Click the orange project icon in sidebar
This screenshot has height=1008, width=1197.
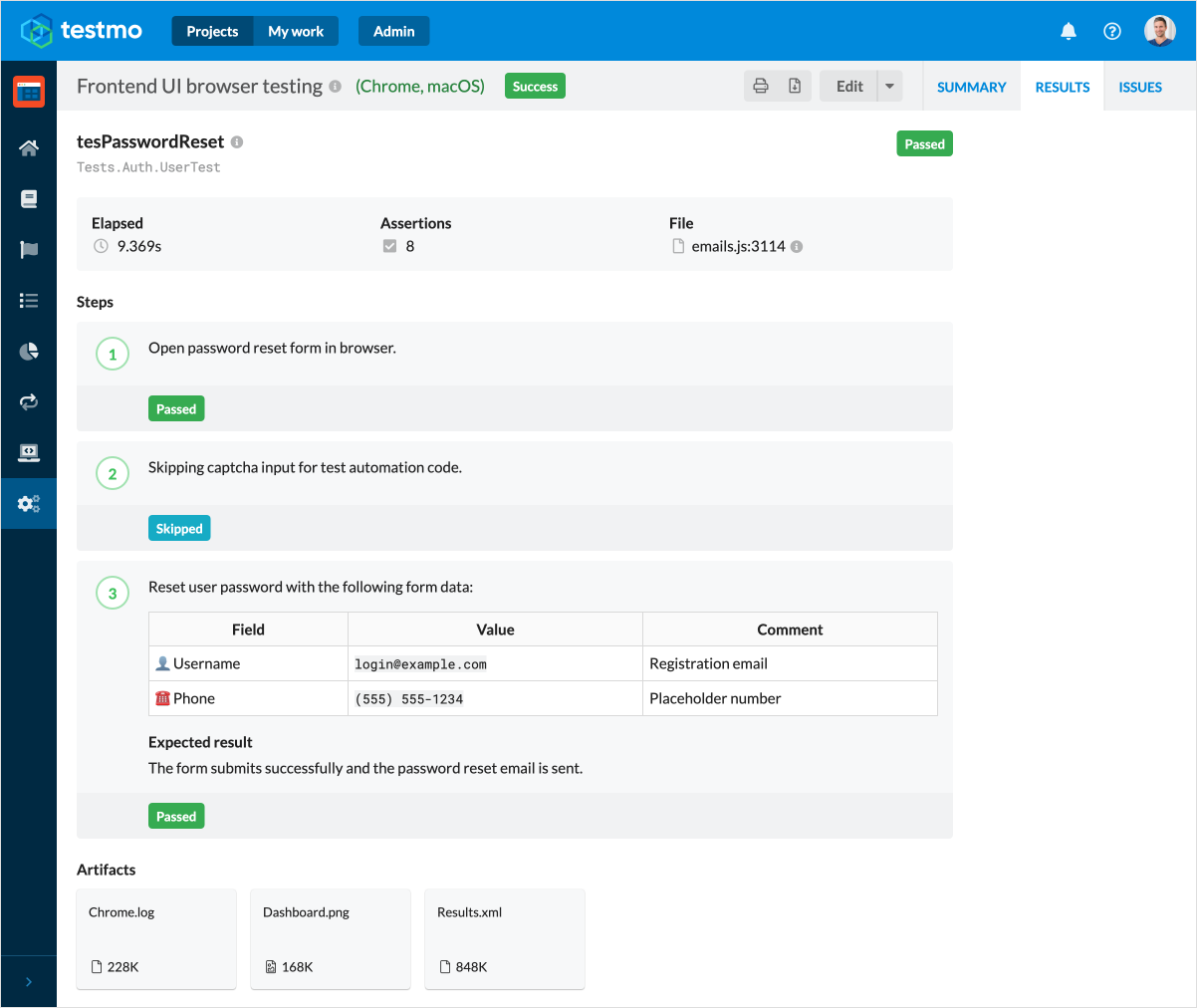pos(29,92)
